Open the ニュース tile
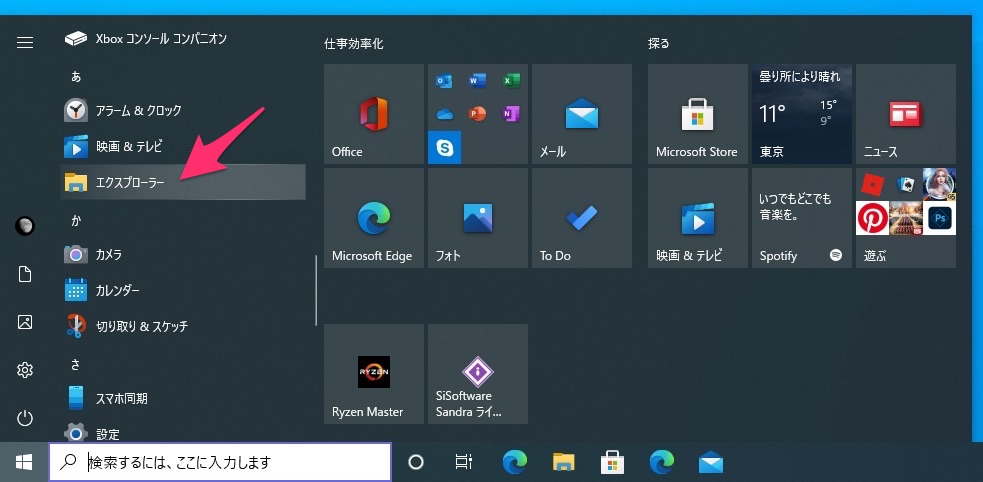The image size is (983, 482). pos(906,113)
